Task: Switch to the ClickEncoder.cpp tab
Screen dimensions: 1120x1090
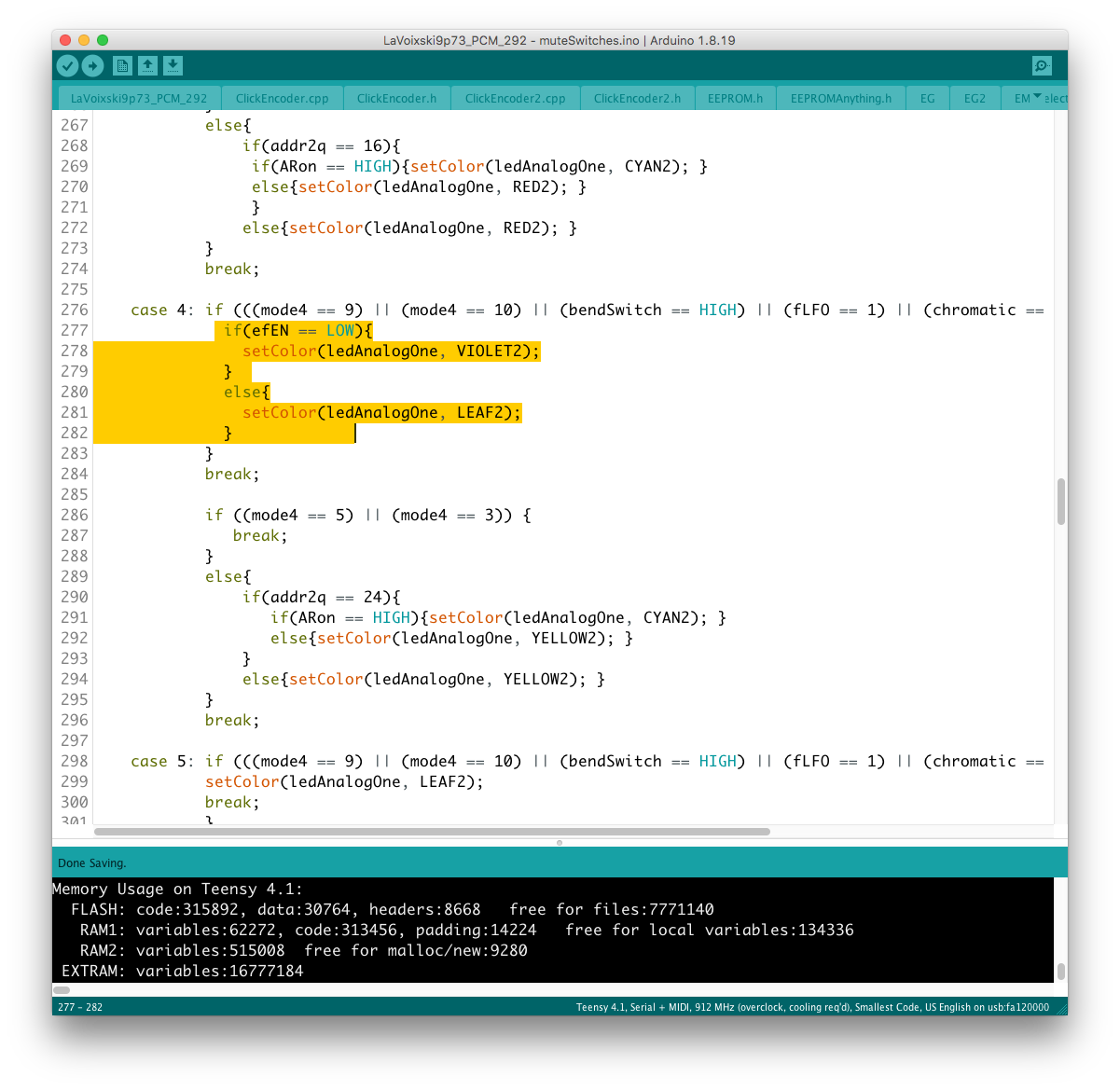Action: 282,98
